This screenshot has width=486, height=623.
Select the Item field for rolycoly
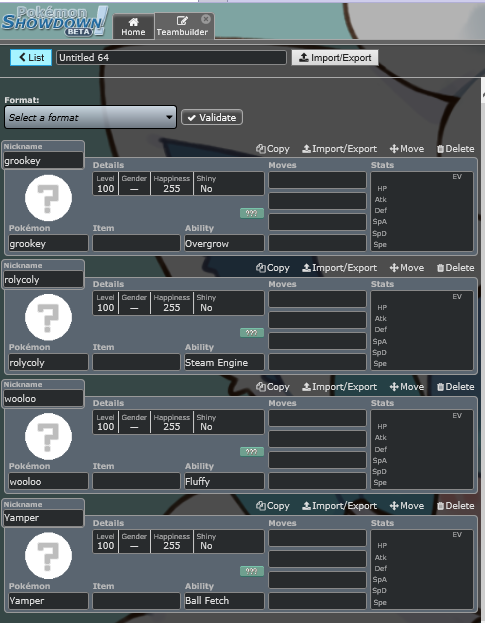[136, 362]
